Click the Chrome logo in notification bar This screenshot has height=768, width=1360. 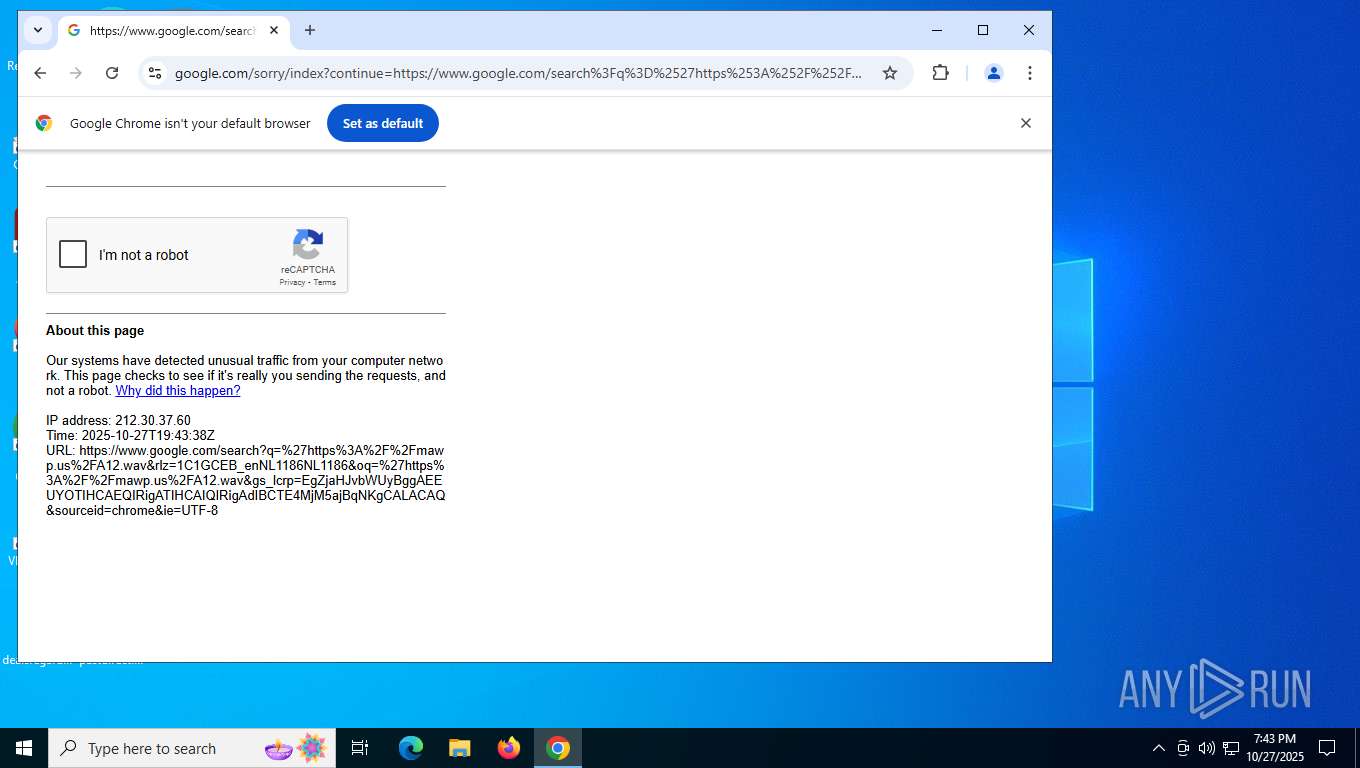tap(44, 123)
